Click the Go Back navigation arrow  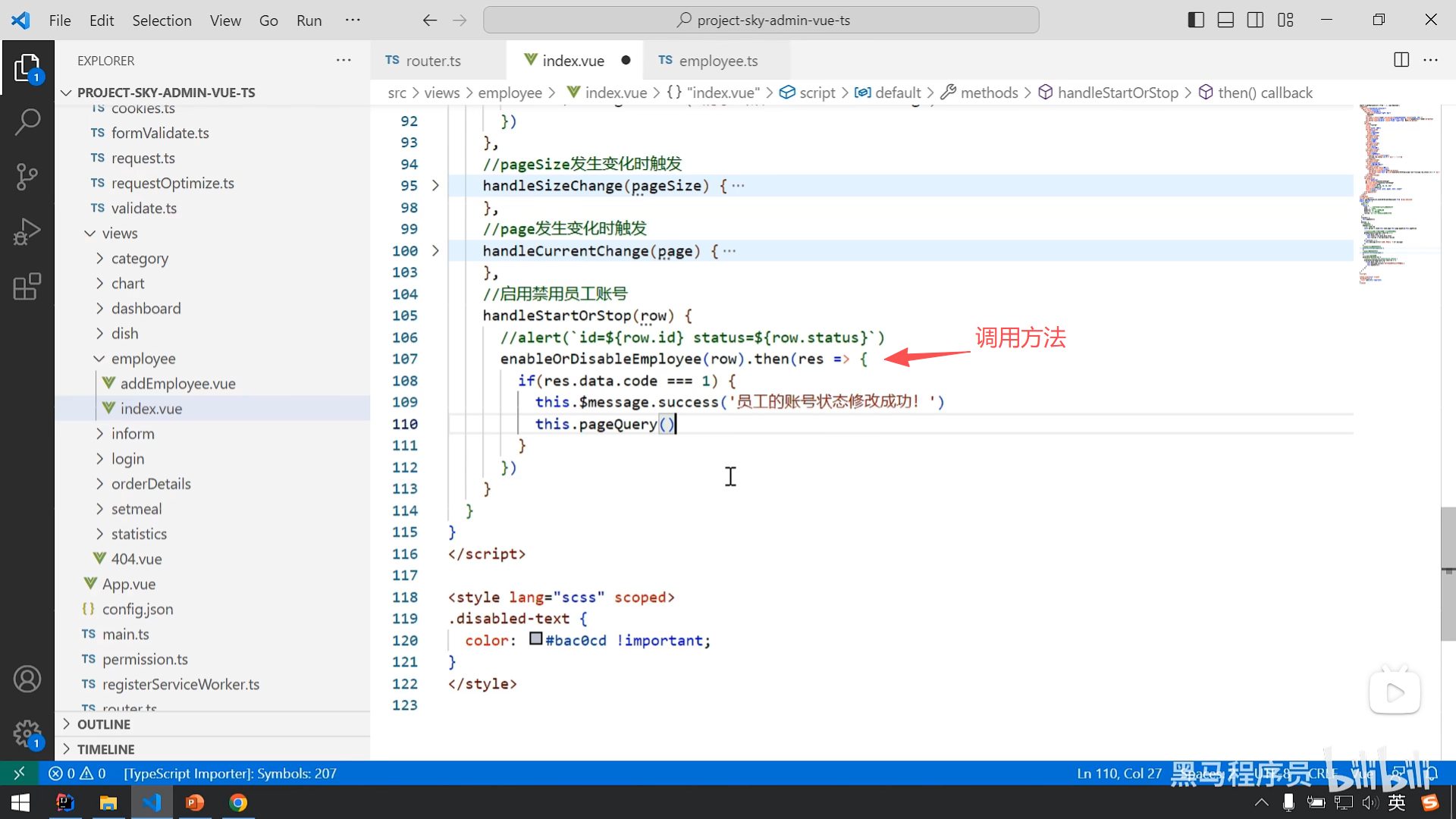coord(430,20)
